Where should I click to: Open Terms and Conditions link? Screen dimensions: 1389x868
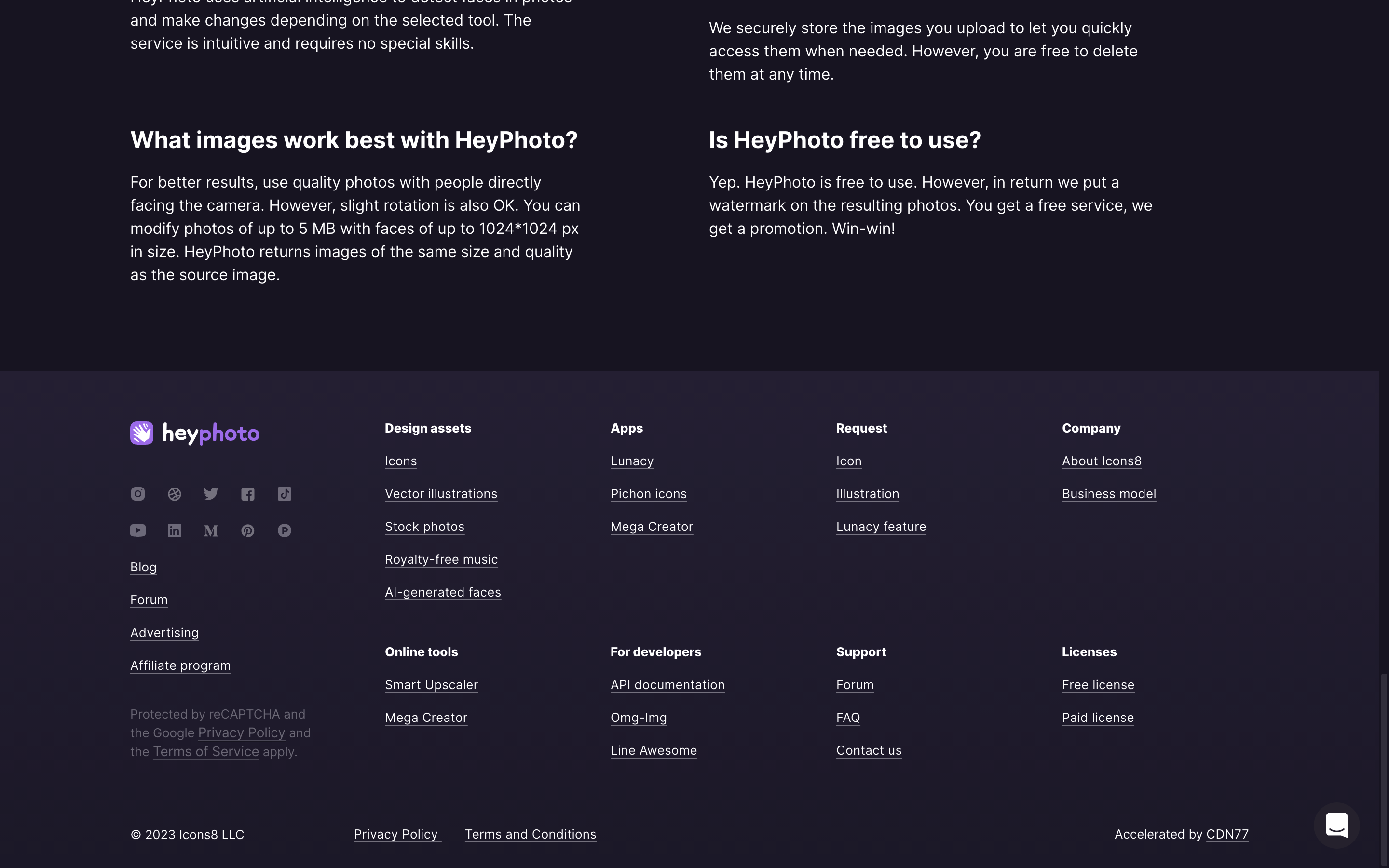531,834
